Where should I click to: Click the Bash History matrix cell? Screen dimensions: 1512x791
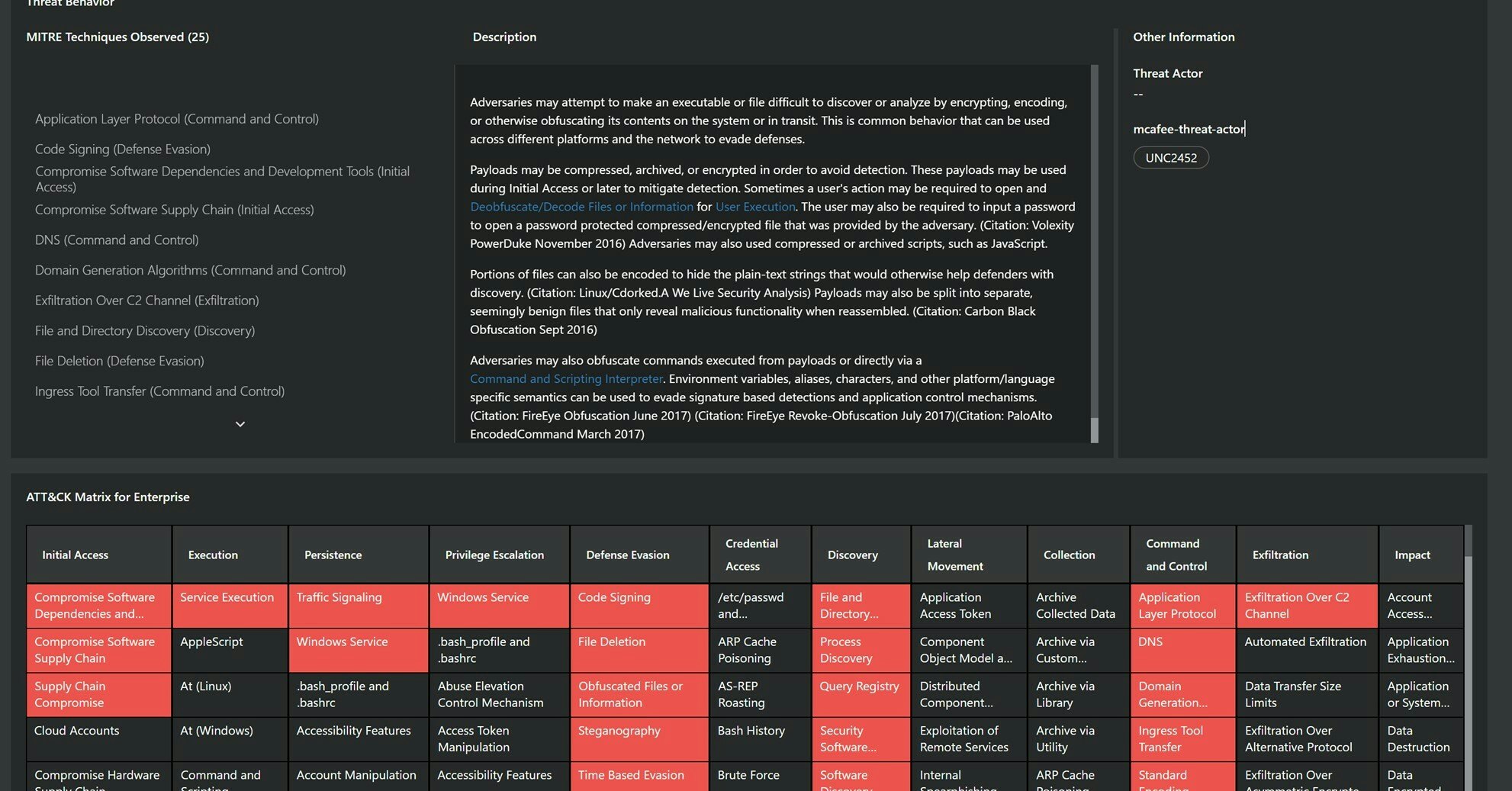[x=761, y=738]
